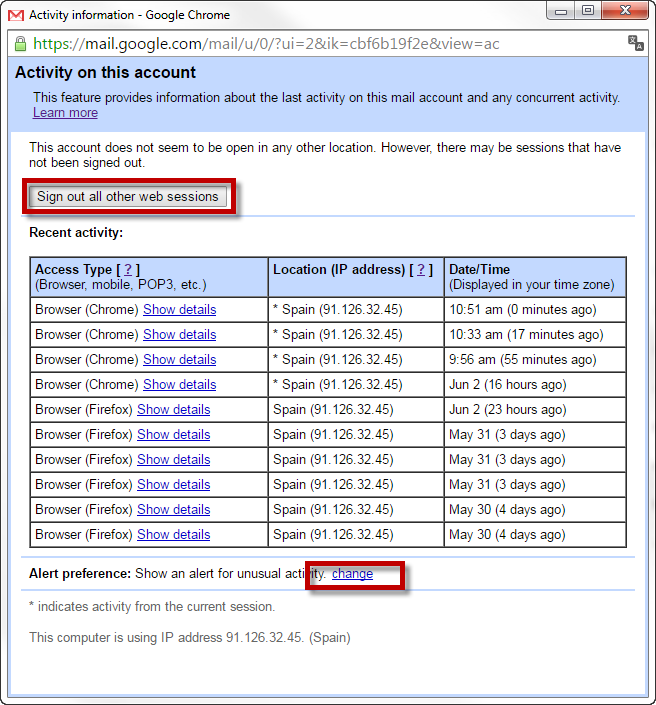Show details for the last row in table
Screen dimensions: 656x705
click(x=173, y=534)
